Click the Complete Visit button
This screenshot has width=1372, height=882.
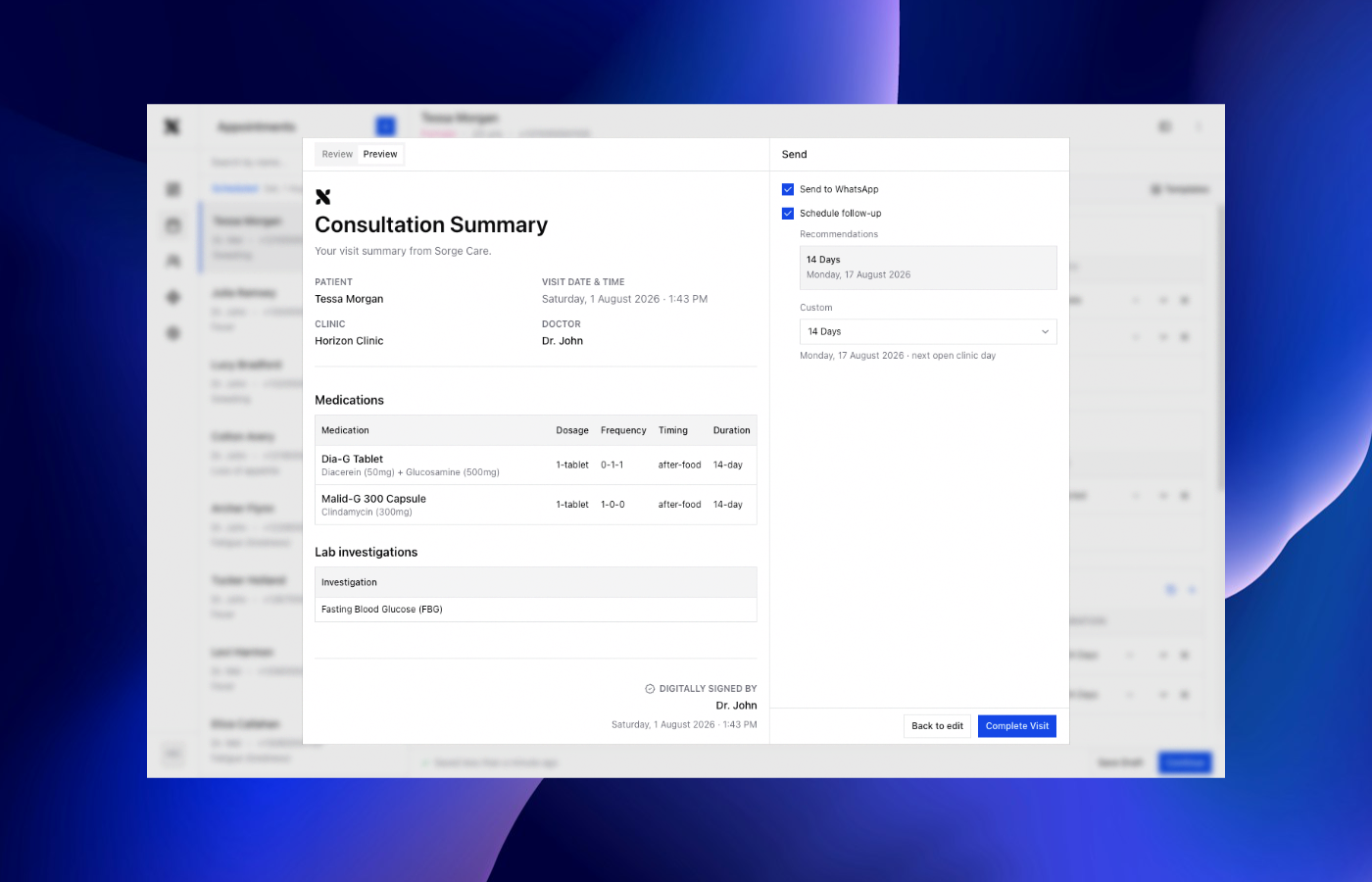click(x=1017, y=726)
